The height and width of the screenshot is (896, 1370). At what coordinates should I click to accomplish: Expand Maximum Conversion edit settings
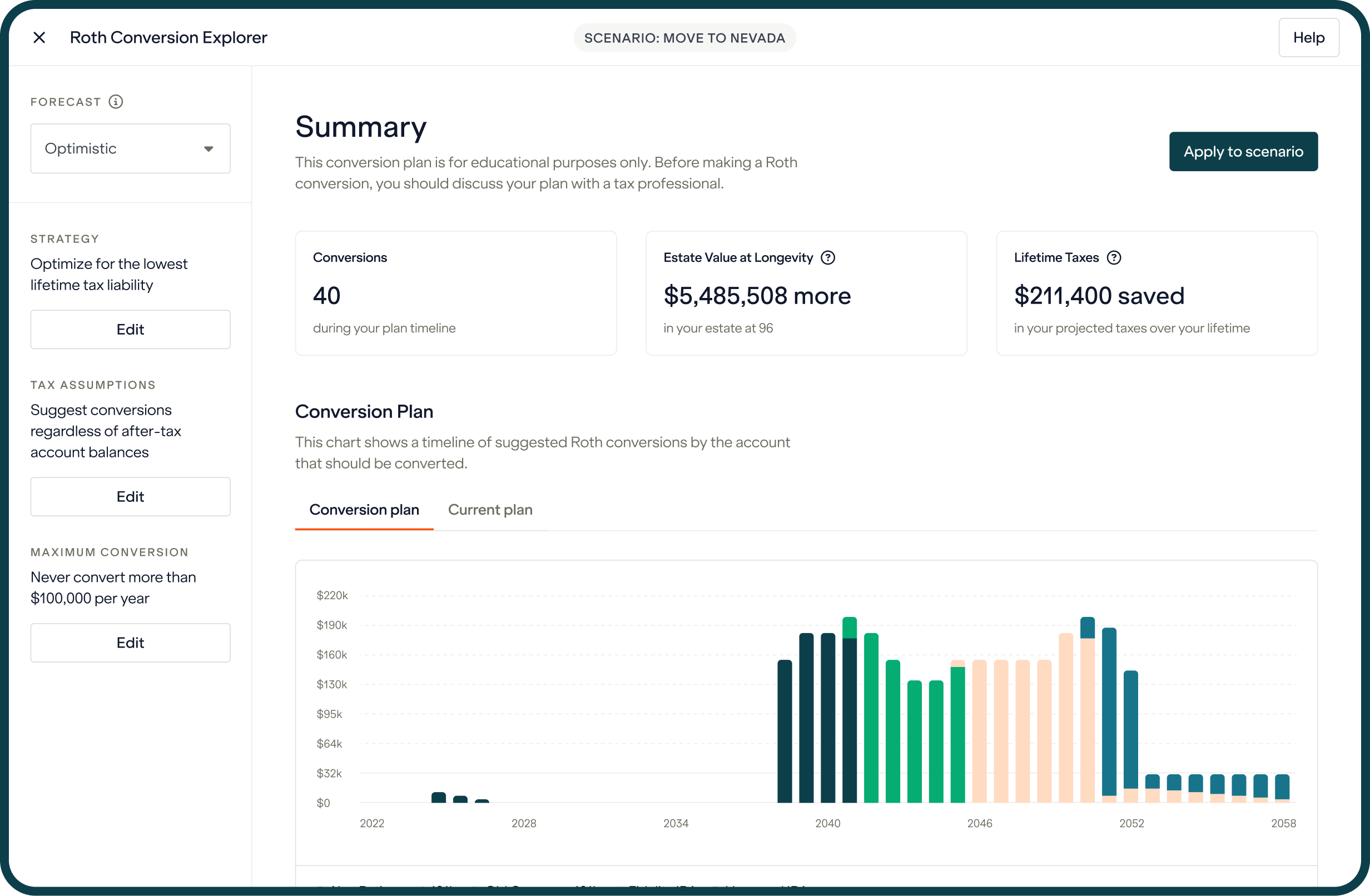click(x=129, y=641)
